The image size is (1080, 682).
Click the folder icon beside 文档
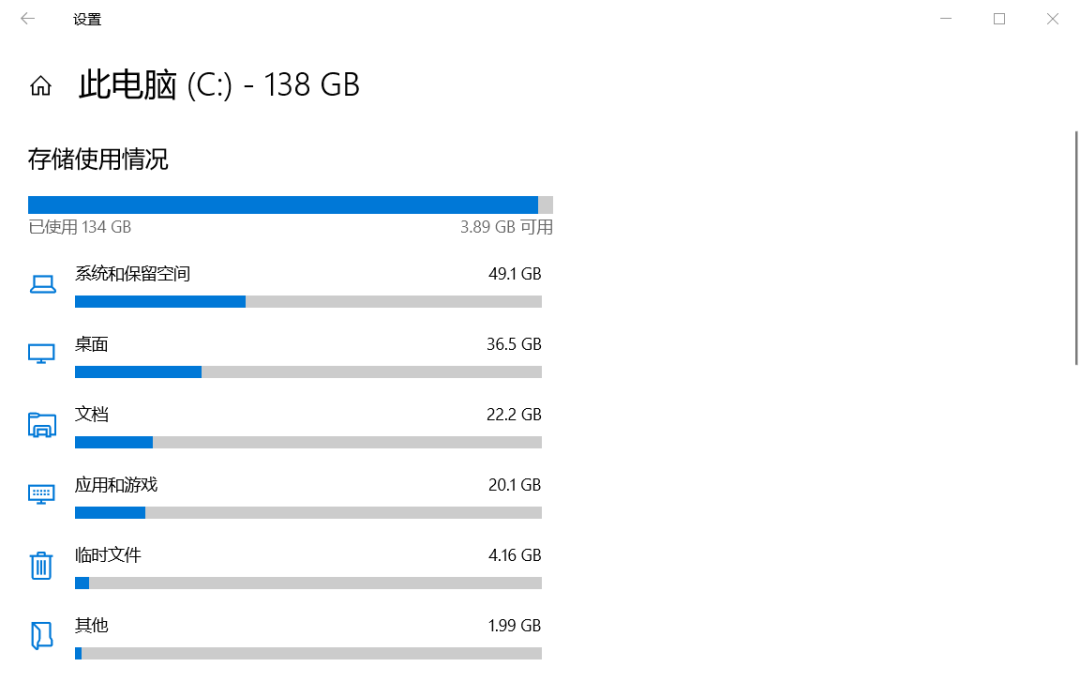click(x=42, y=424)
